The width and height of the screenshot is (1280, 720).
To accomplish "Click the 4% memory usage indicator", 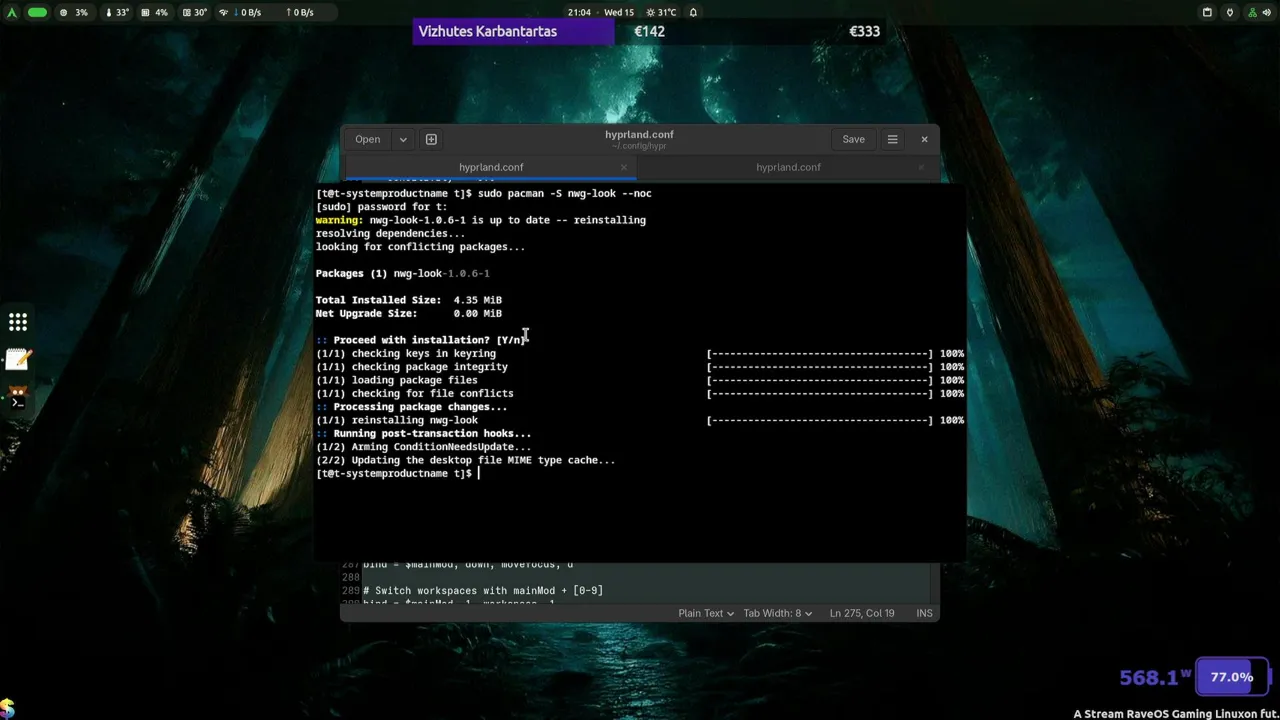I will [x=154, y=12].
